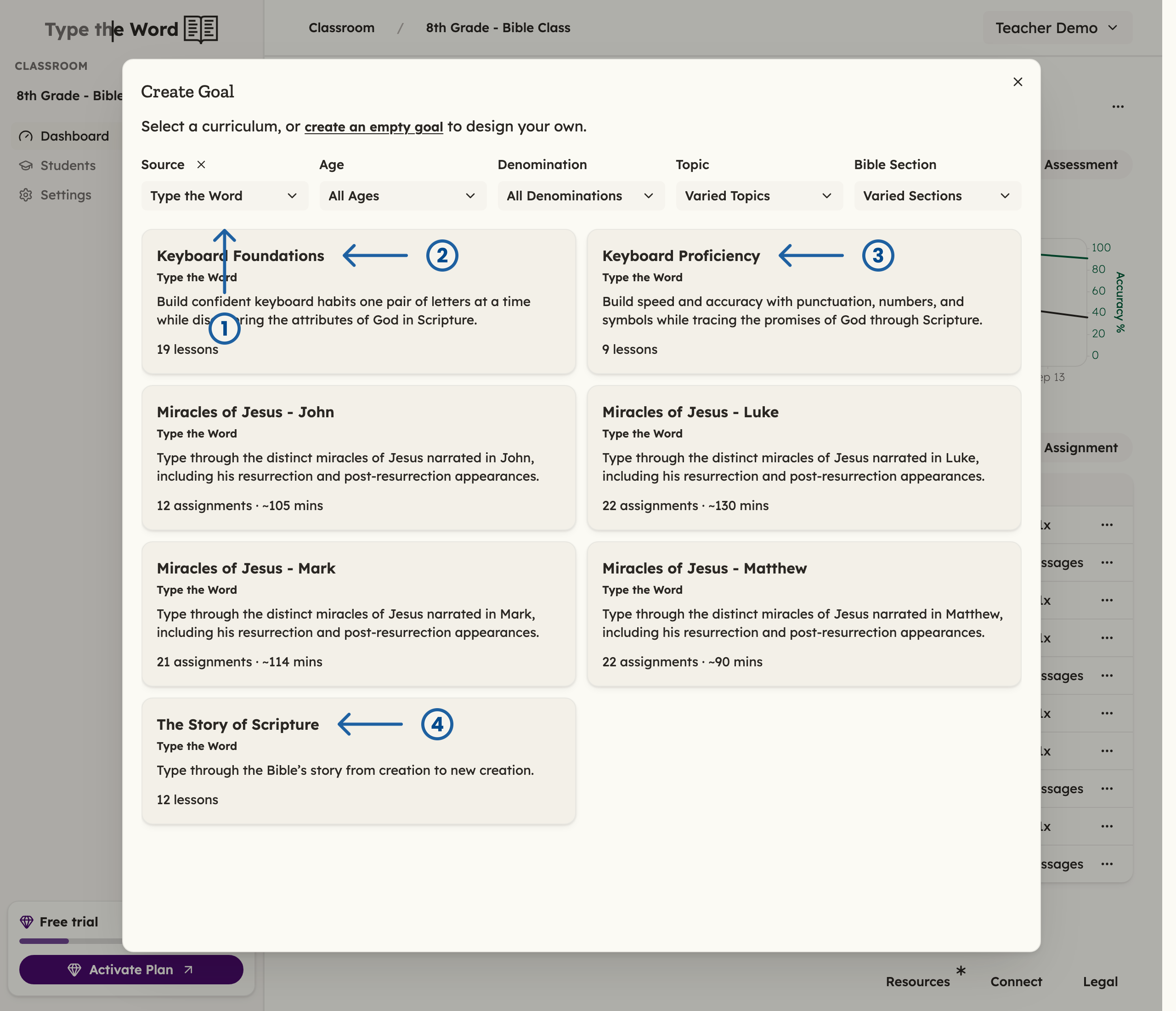Screen dimensions: 1176x1011
Task: Click the diamond icon next to Free trial
Action: click(x=27, y=921)
